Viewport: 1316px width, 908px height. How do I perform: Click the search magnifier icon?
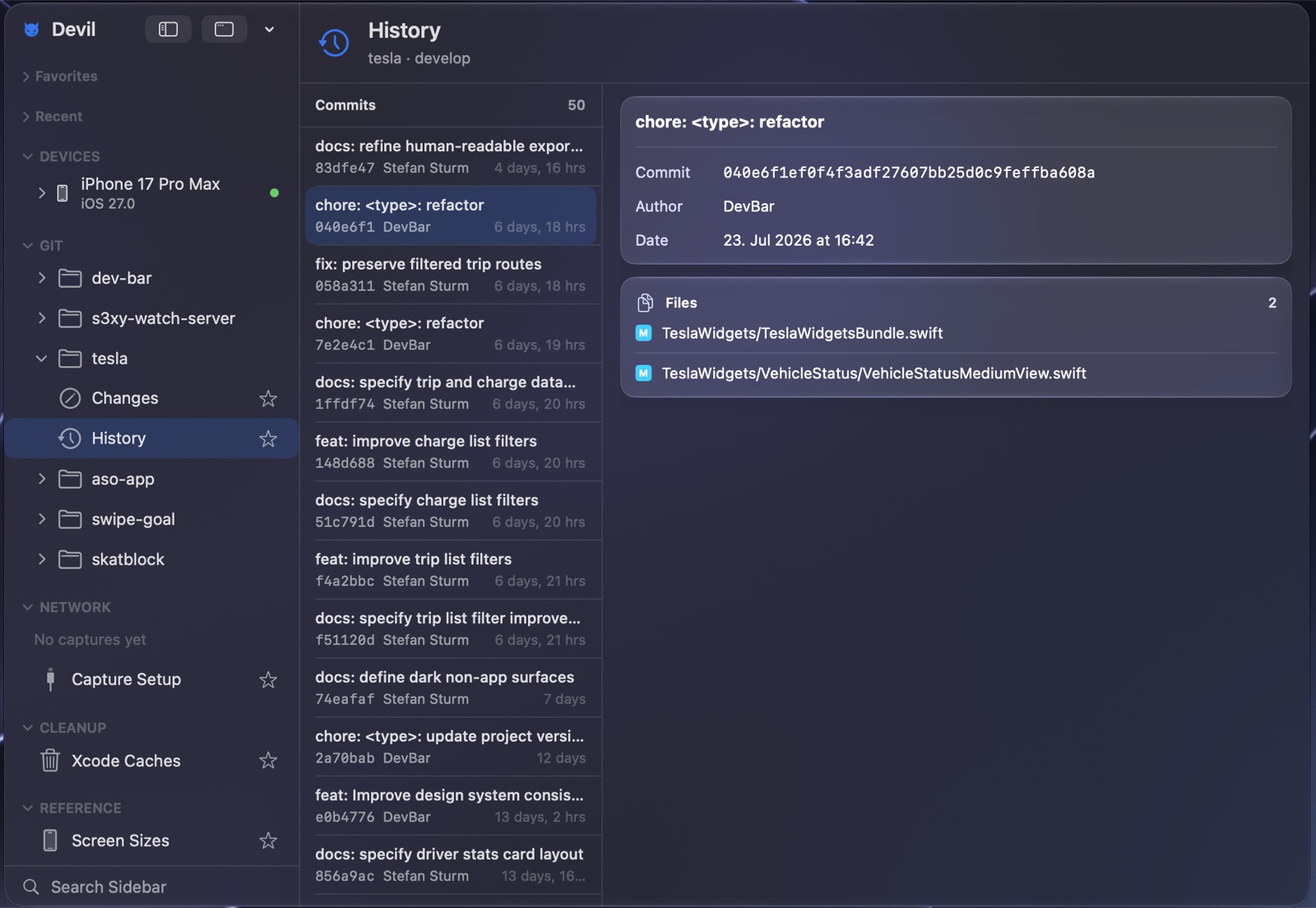click(x=31, y=887)
